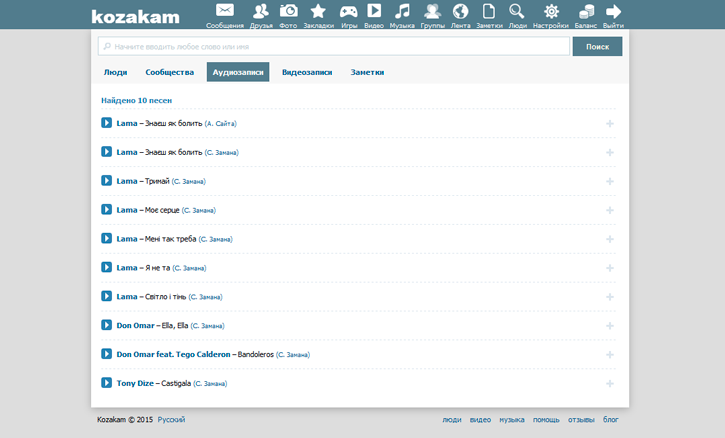Open the Фото camera icon
The width and height of the screenshot is (725, 438).
point(288,12)
